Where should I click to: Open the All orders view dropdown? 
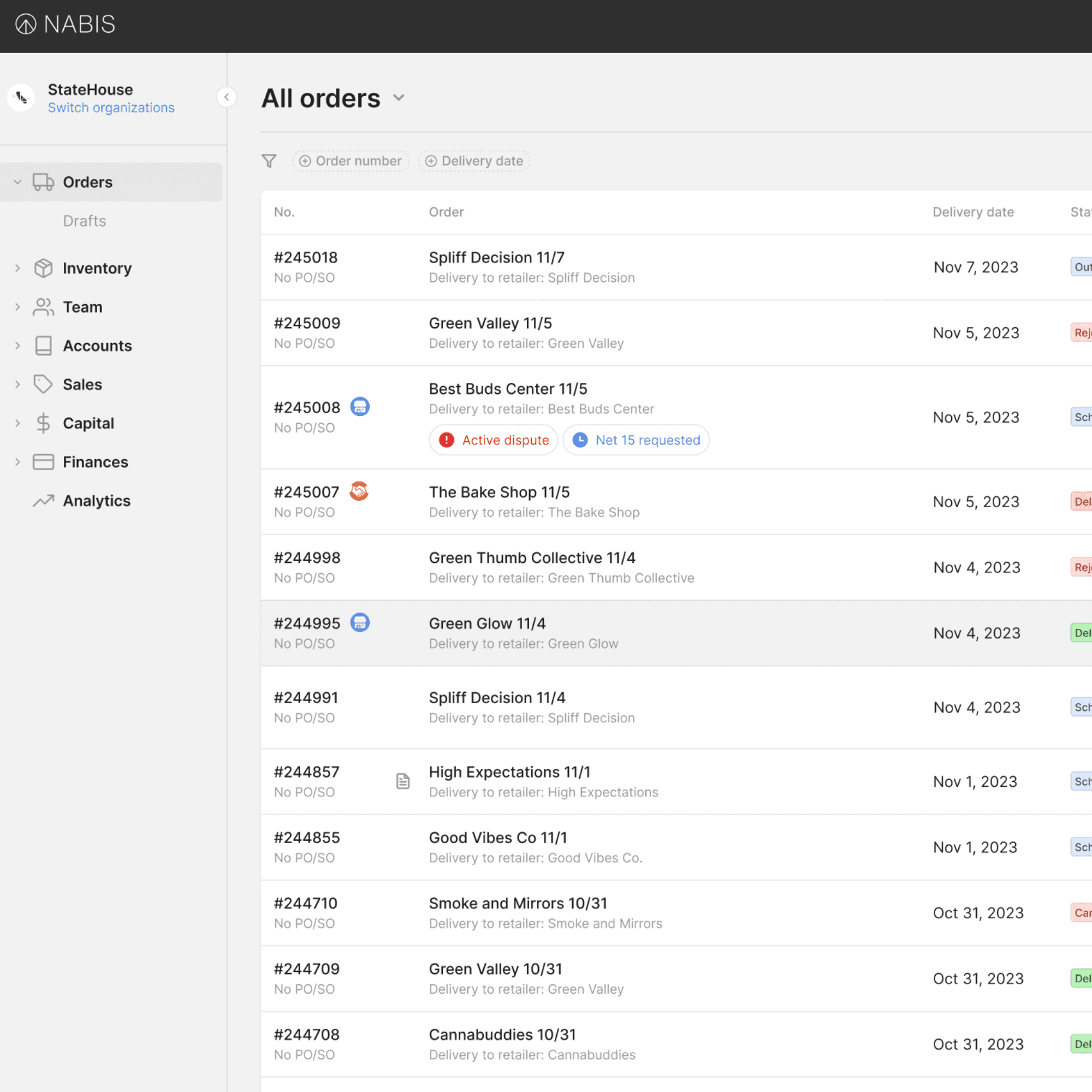(x=399, y=98)
